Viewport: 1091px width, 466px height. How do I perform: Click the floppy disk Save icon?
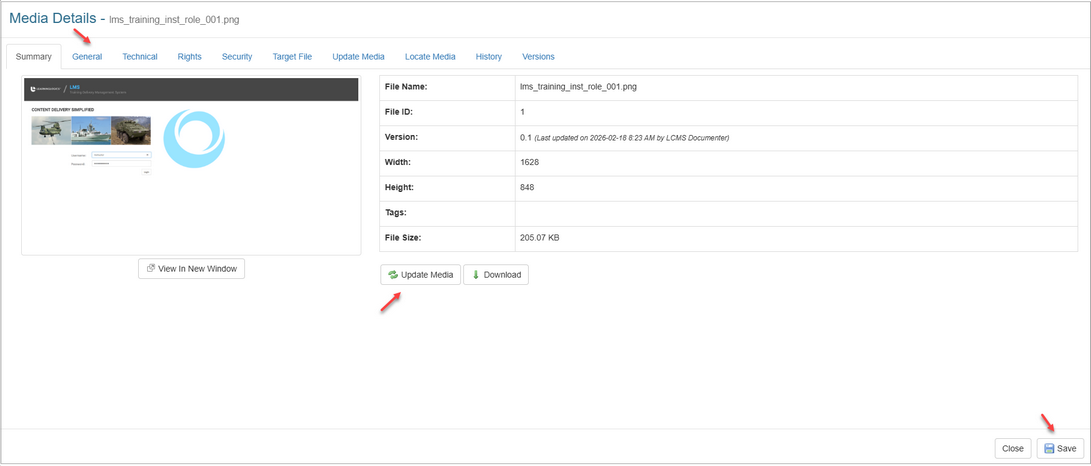click(1048, 449)
